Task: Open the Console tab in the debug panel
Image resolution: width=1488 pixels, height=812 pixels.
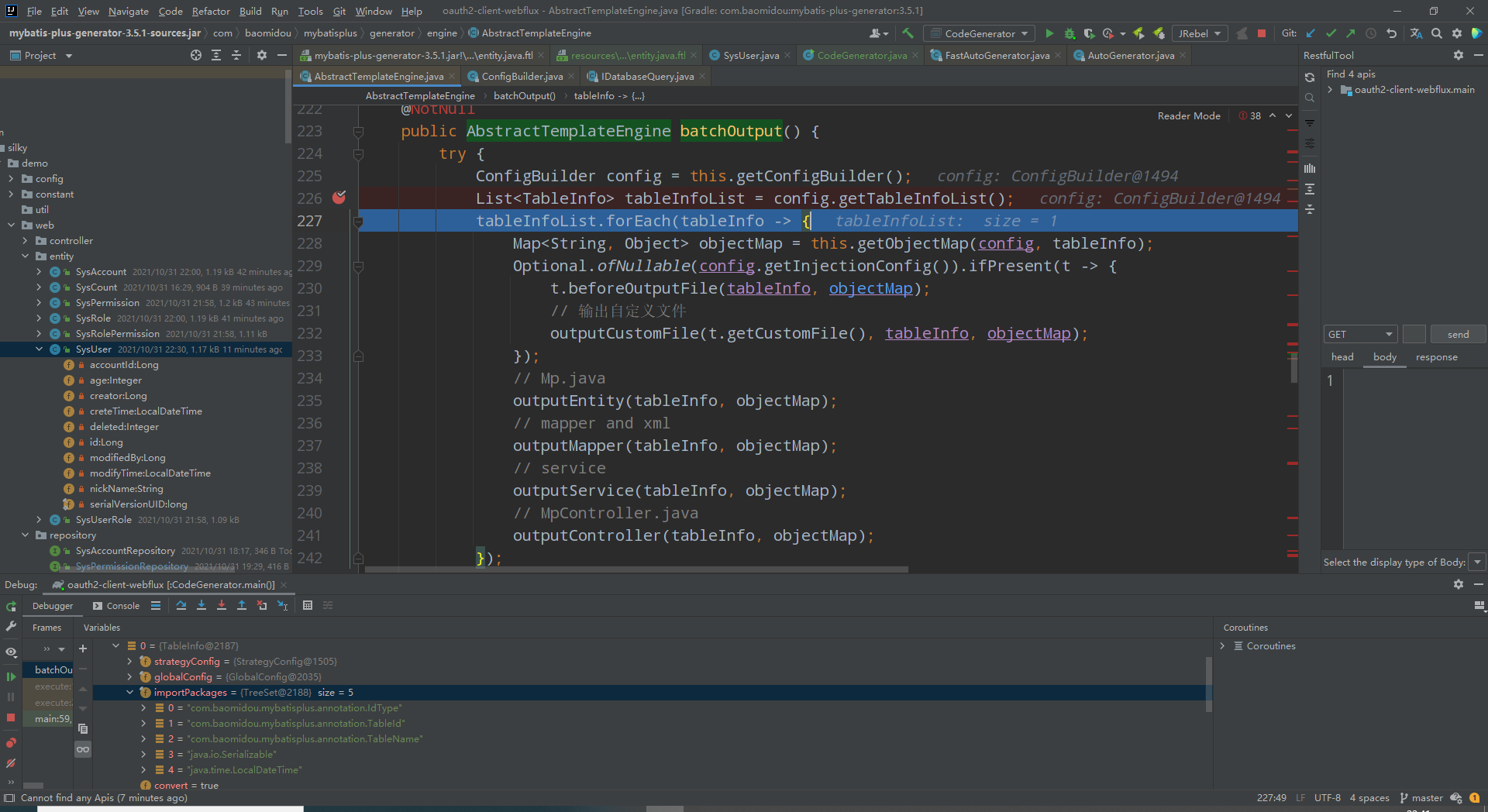Action: [x=116, y=606]
